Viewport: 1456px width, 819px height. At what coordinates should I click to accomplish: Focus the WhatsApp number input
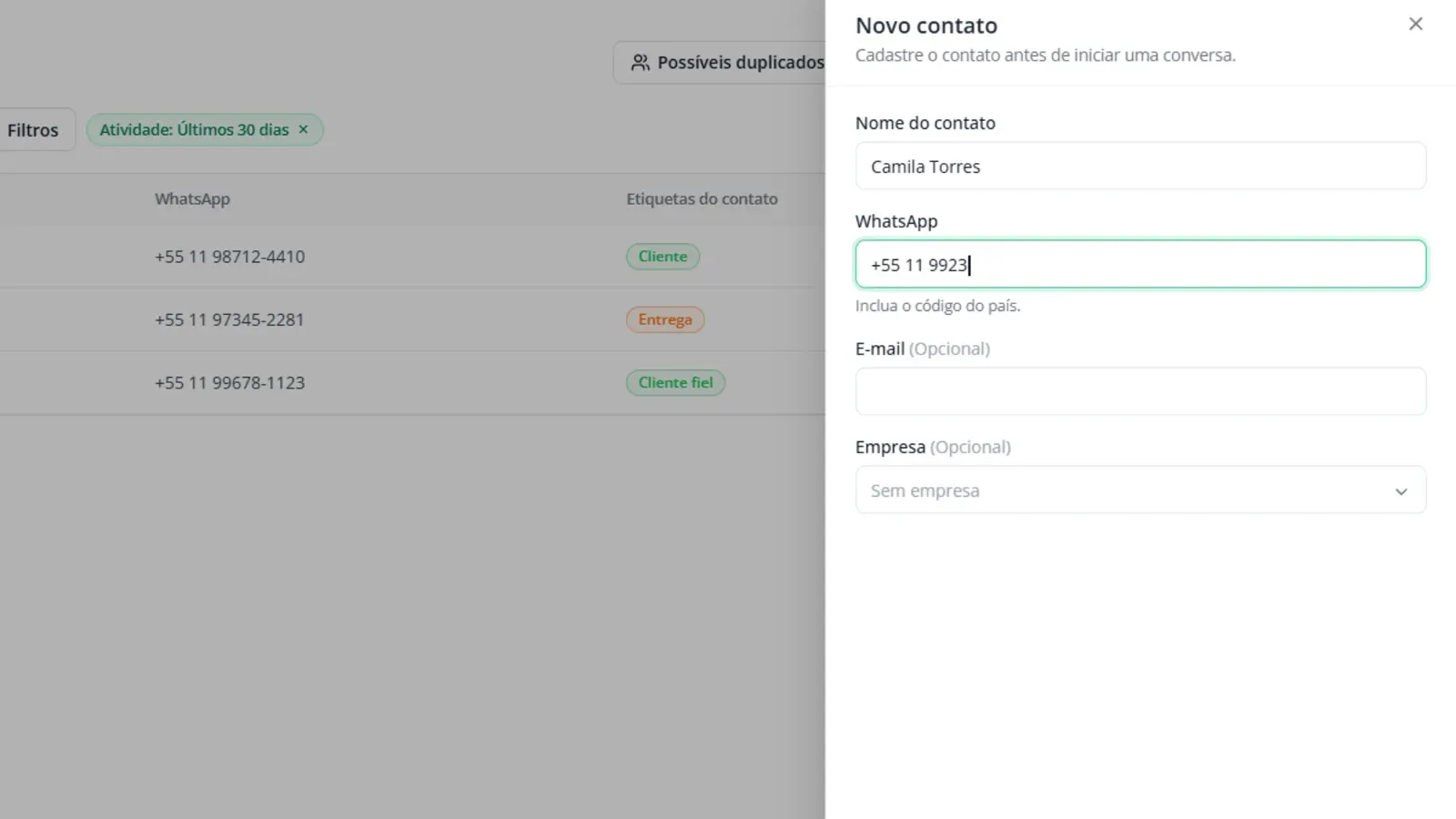click(x=1140, y=264)
